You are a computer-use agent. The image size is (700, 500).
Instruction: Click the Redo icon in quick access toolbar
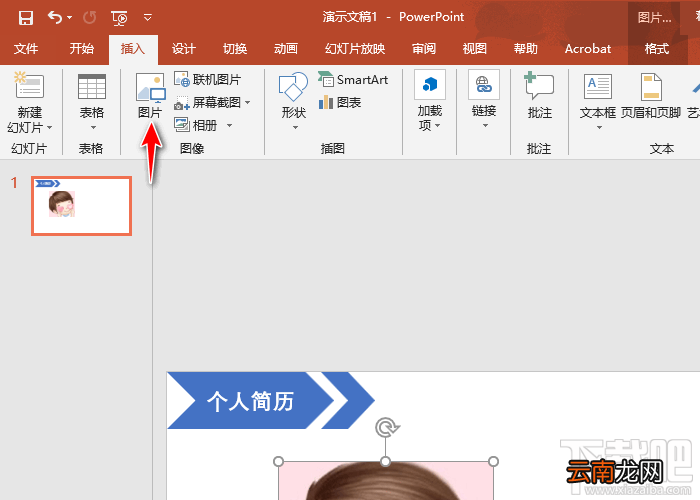point(89,17)
